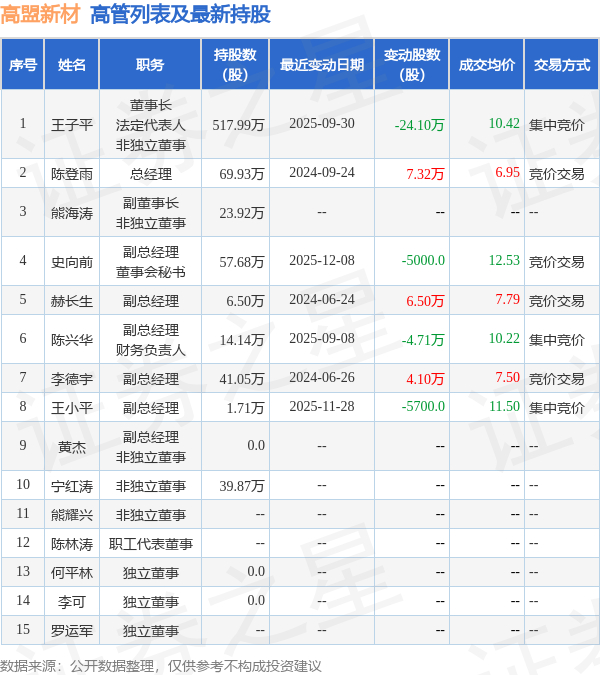The height and width of the screenshot is (675, 600).
Task: Click the 最近变动日期 column header
Action: click(x=322, y=65)
